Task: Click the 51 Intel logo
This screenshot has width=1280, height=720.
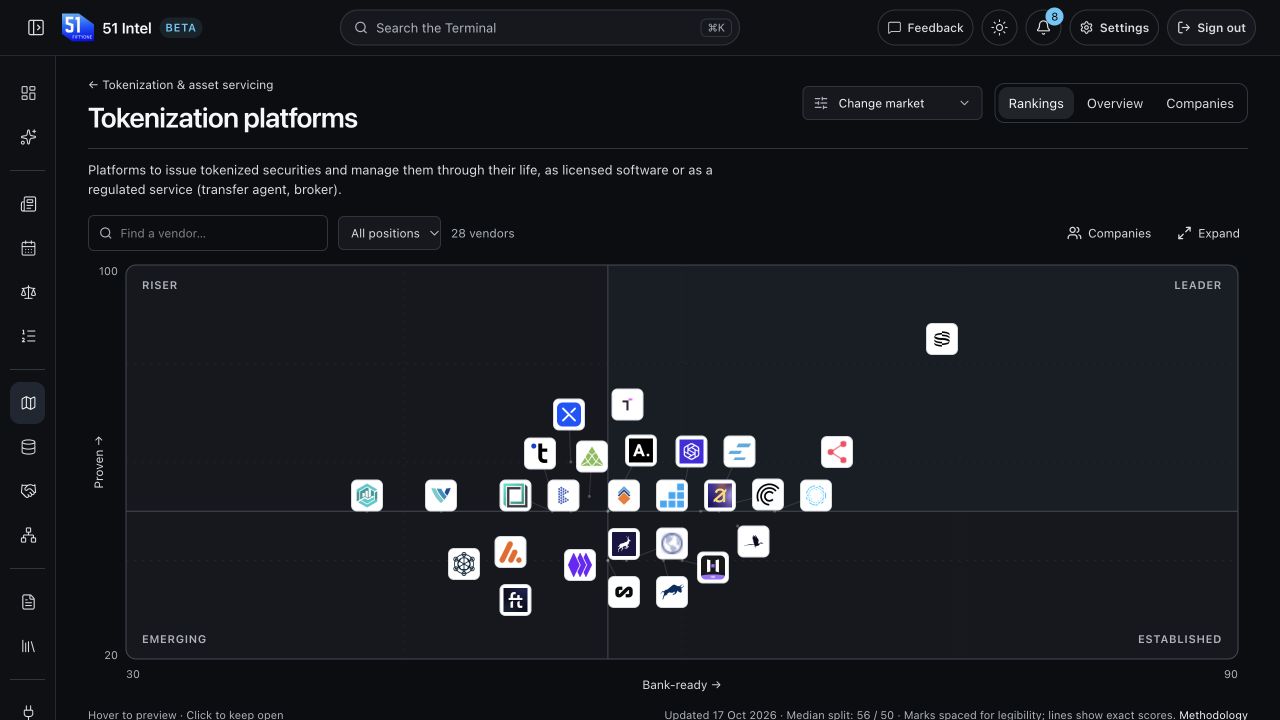Action: (77, 28)
